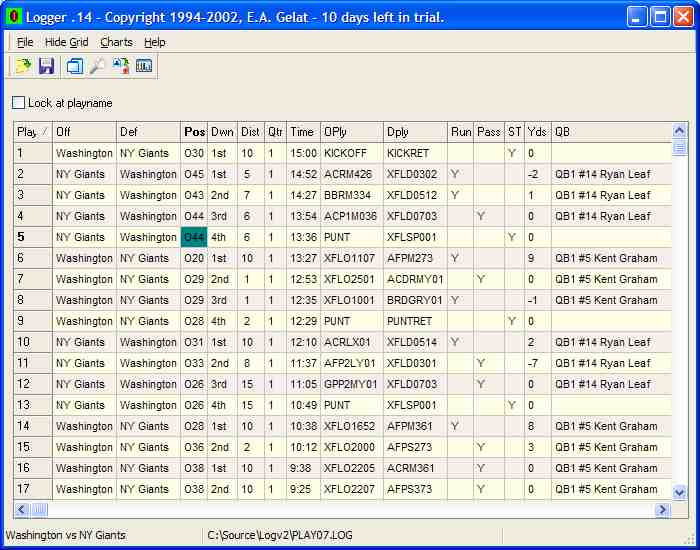Image resolution: width=700 pixels, height=550 pixels.
Task: Click the cascading windows toolbar icon
Action: click(x=75, y=66)
